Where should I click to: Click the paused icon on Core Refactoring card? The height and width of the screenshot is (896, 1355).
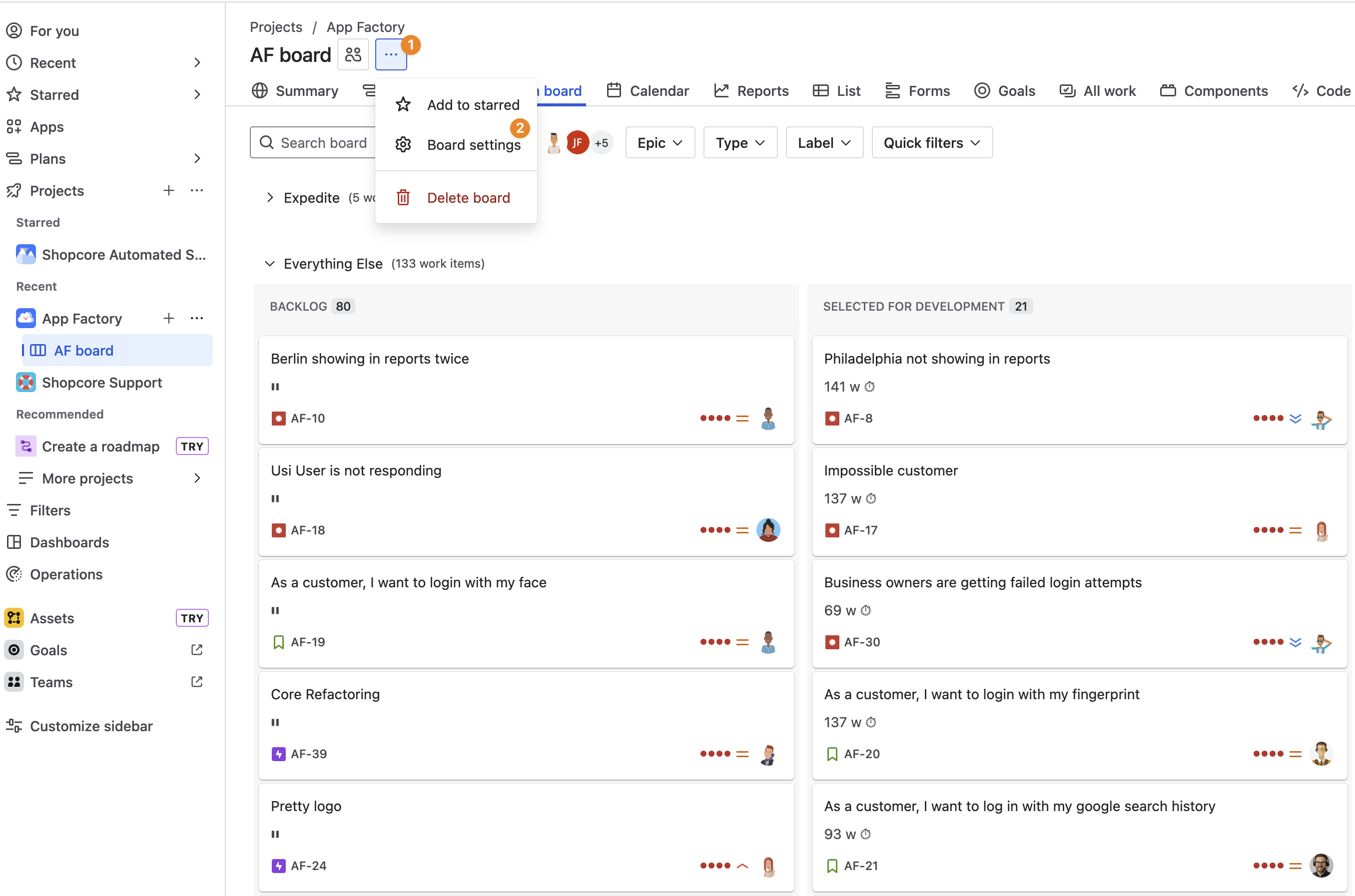[275, 722]
